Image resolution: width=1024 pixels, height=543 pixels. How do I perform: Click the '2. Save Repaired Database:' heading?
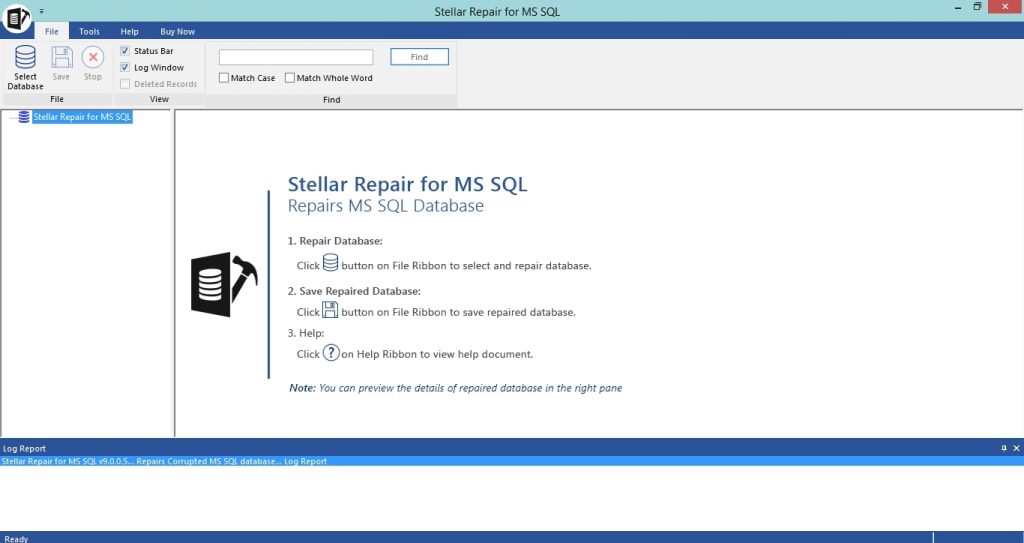354,291
